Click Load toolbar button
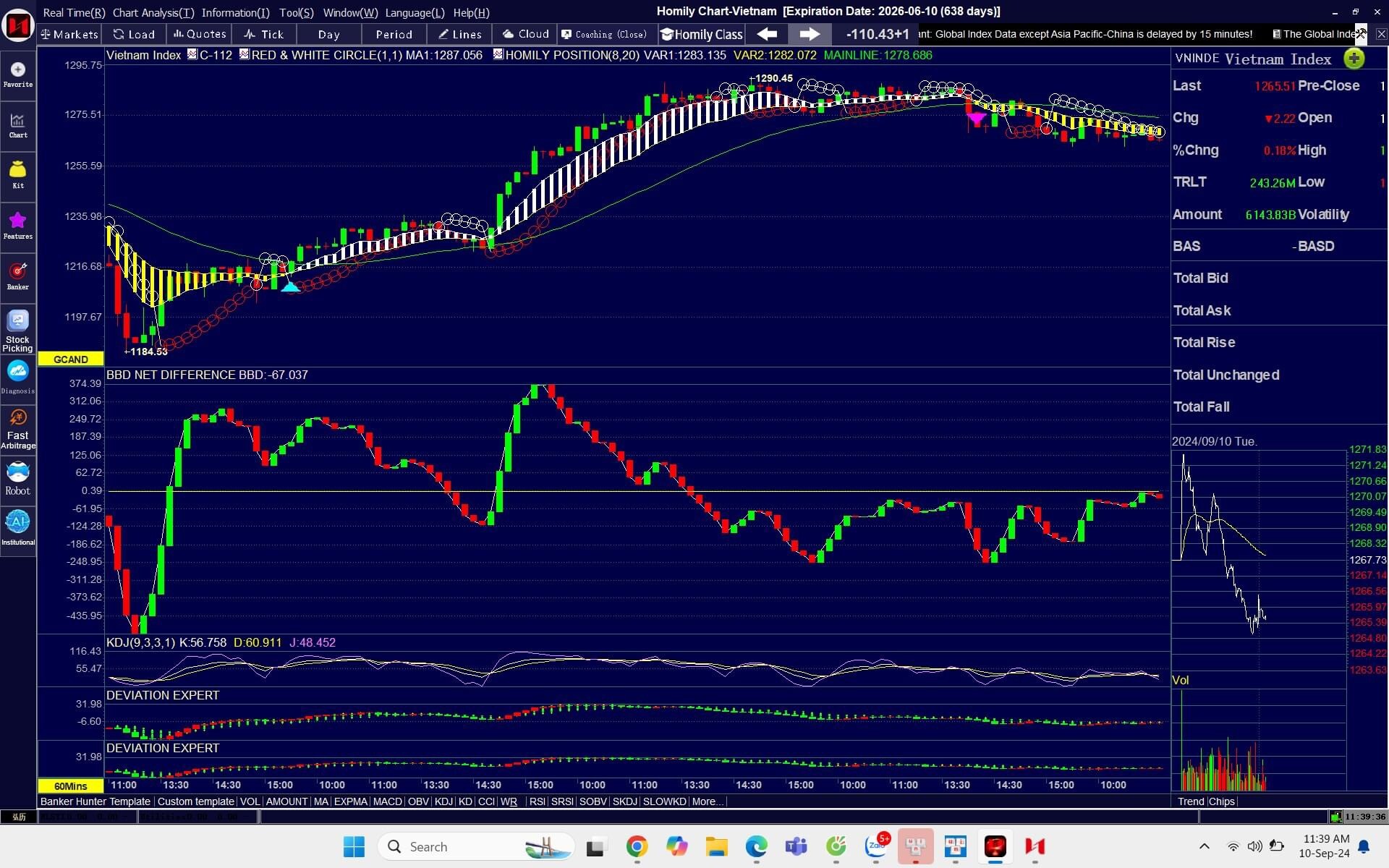 tap(134, 34)
